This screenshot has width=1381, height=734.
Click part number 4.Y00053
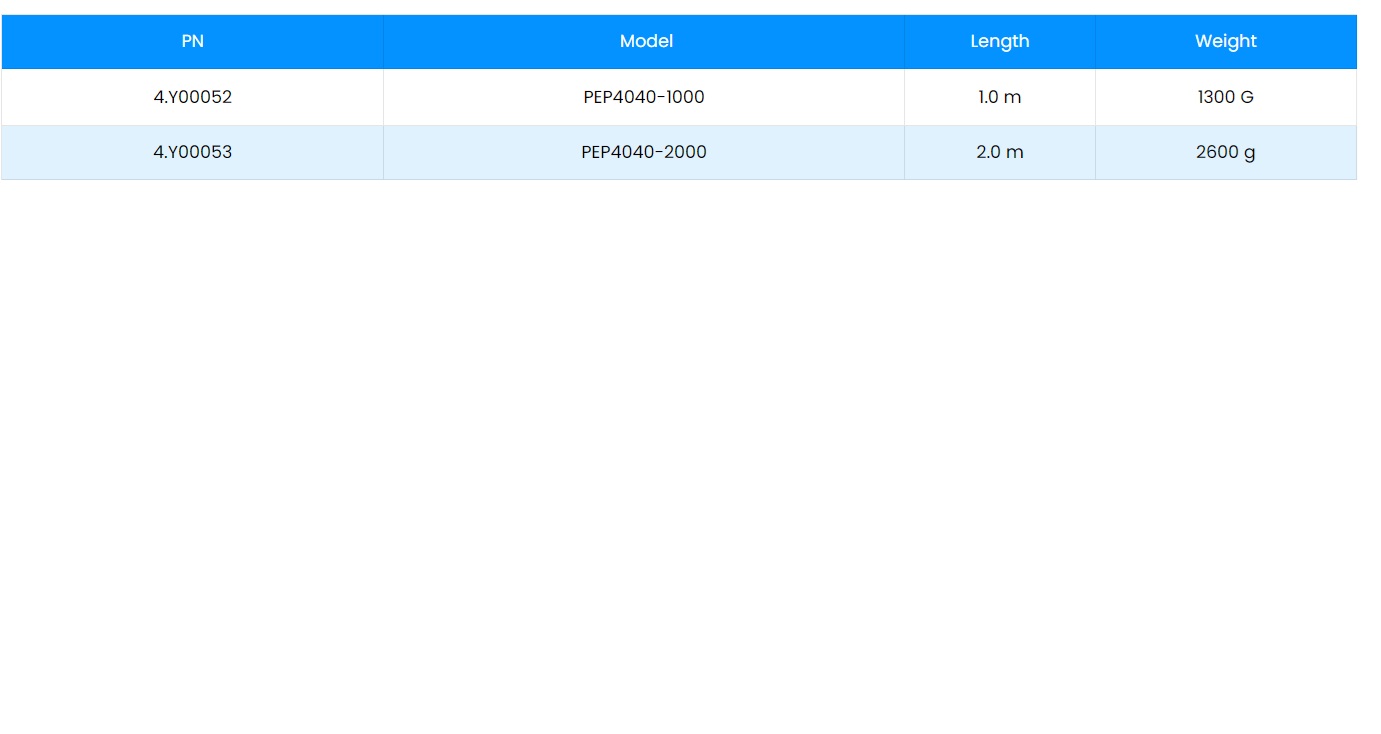point(192,152)
